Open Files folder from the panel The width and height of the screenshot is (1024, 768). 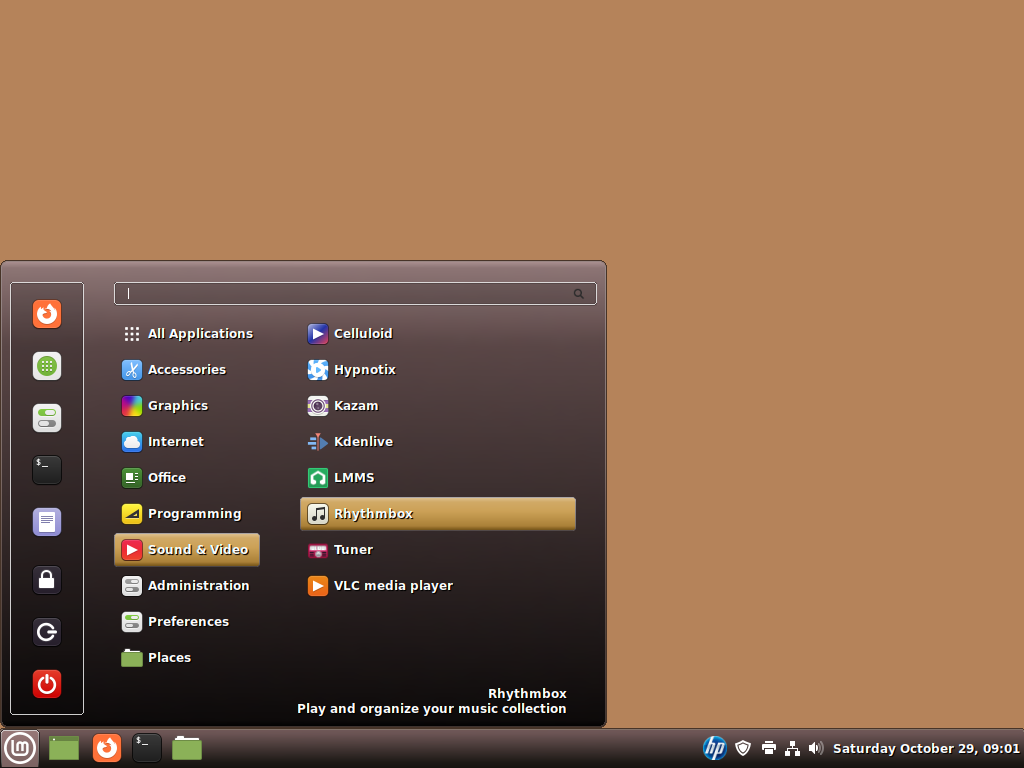pos(187,748)
